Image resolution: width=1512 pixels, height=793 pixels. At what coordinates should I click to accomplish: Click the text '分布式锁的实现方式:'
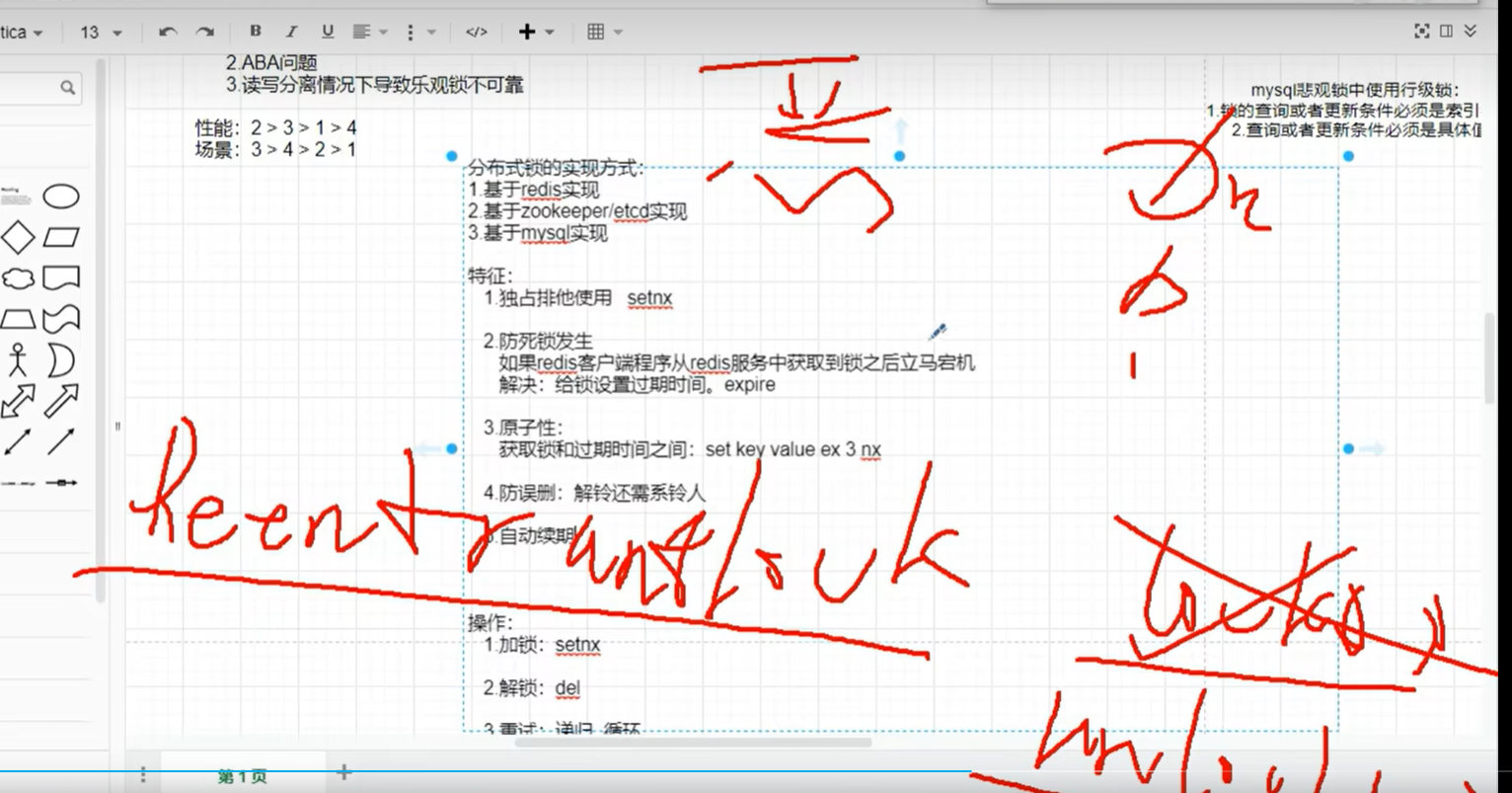pyautogui.click(x=555, y=168)
